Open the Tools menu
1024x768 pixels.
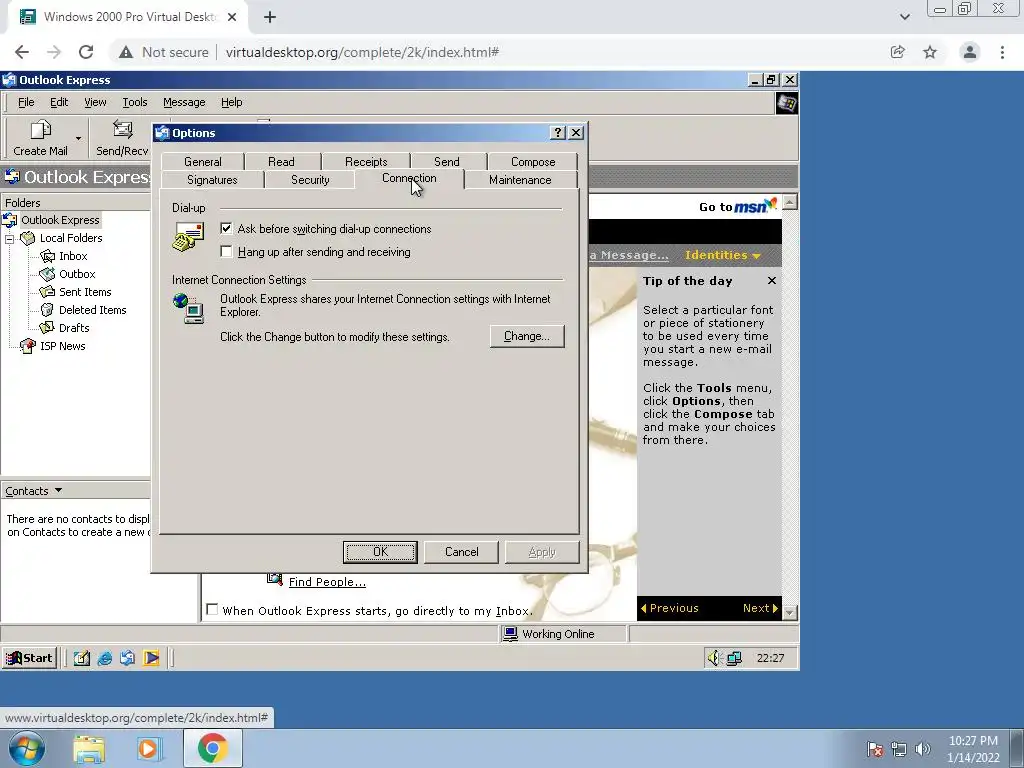[135, 103]
